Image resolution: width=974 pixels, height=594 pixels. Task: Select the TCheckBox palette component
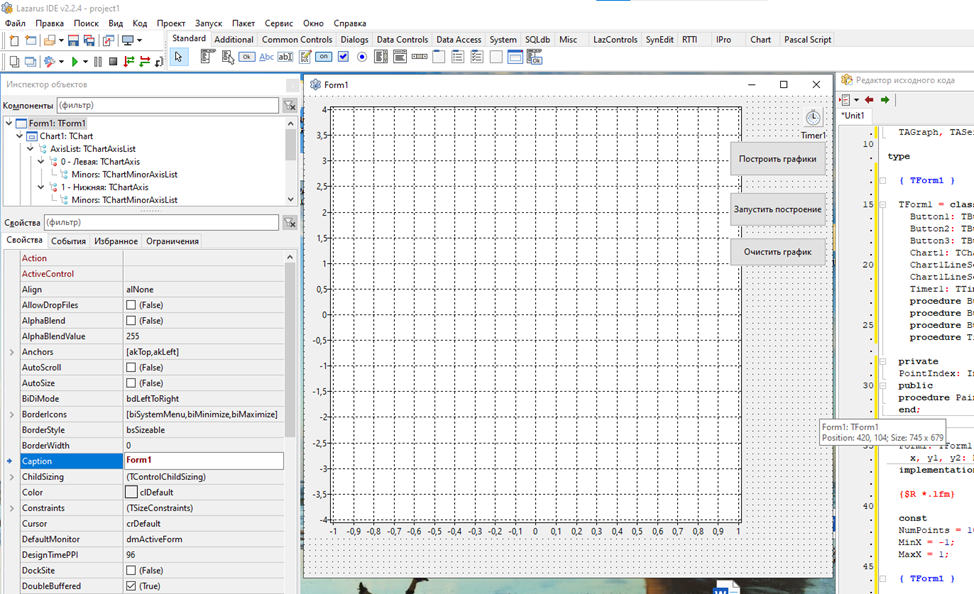point(342,57)
